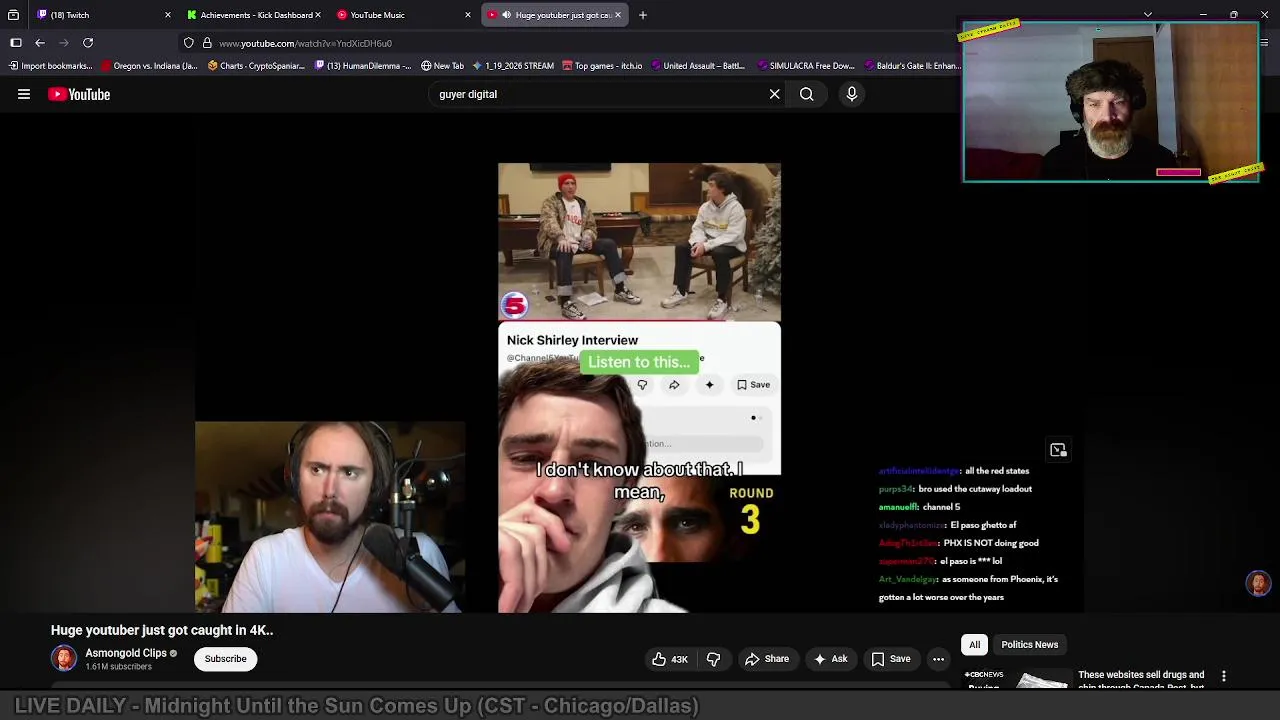
Task: Subscribe to Asmongold Clips
Action: pos(225,659)
